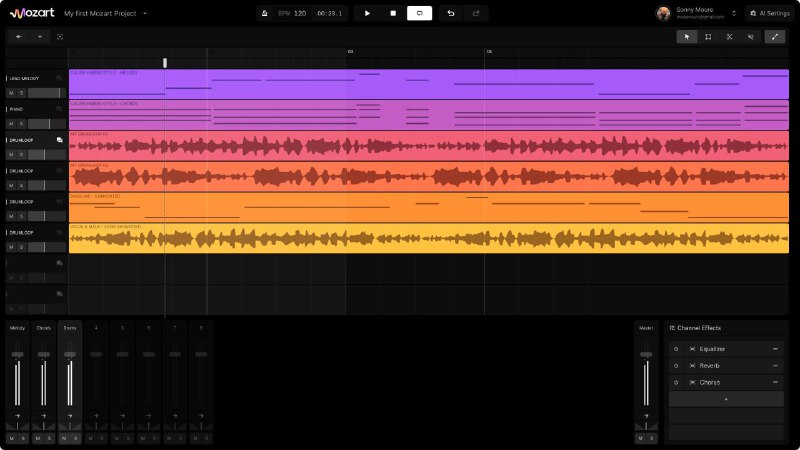Open AI Settings
Viewport: 800px width, 450px height.
click(x=770, y=13)
